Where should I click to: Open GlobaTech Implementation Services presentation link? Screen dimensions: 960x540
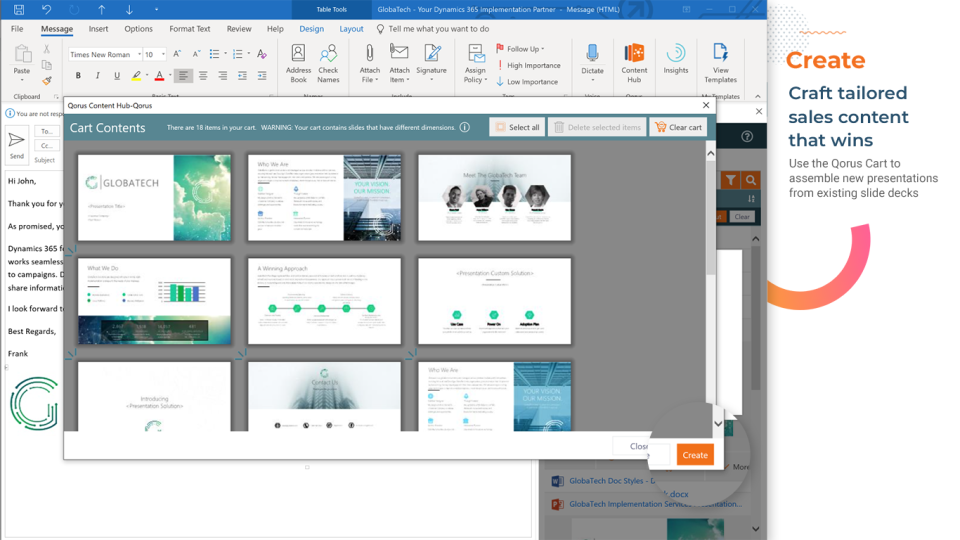click(x=655, y=504)
